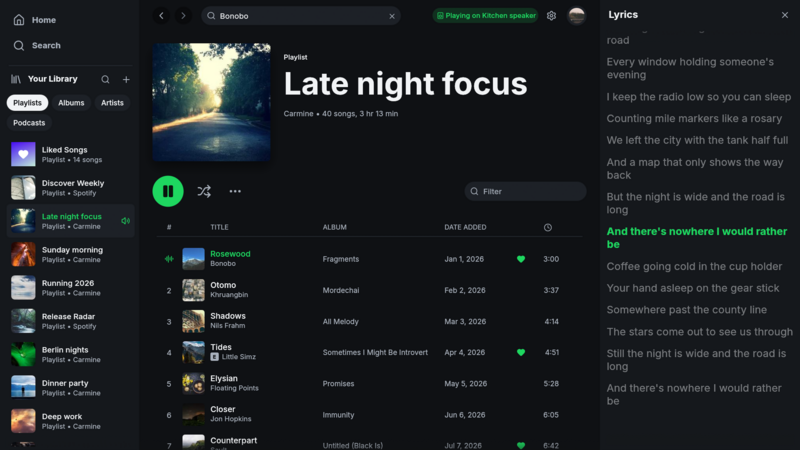Open Search from the sidebar
Viewport: 800px width, 450px height.
click(x=37, y=45)
